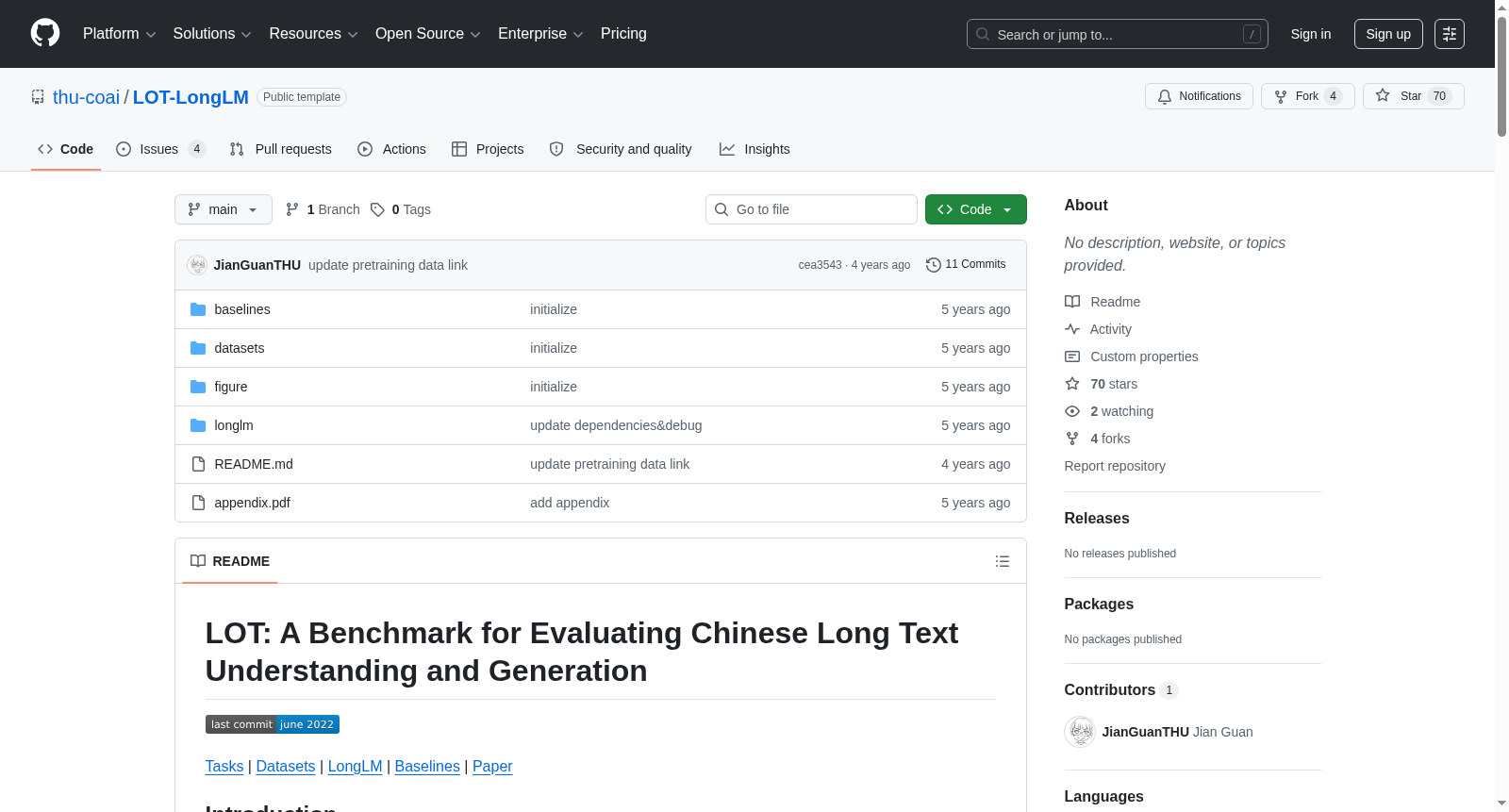Open the 'add appendix' commit message

[570, 503]
